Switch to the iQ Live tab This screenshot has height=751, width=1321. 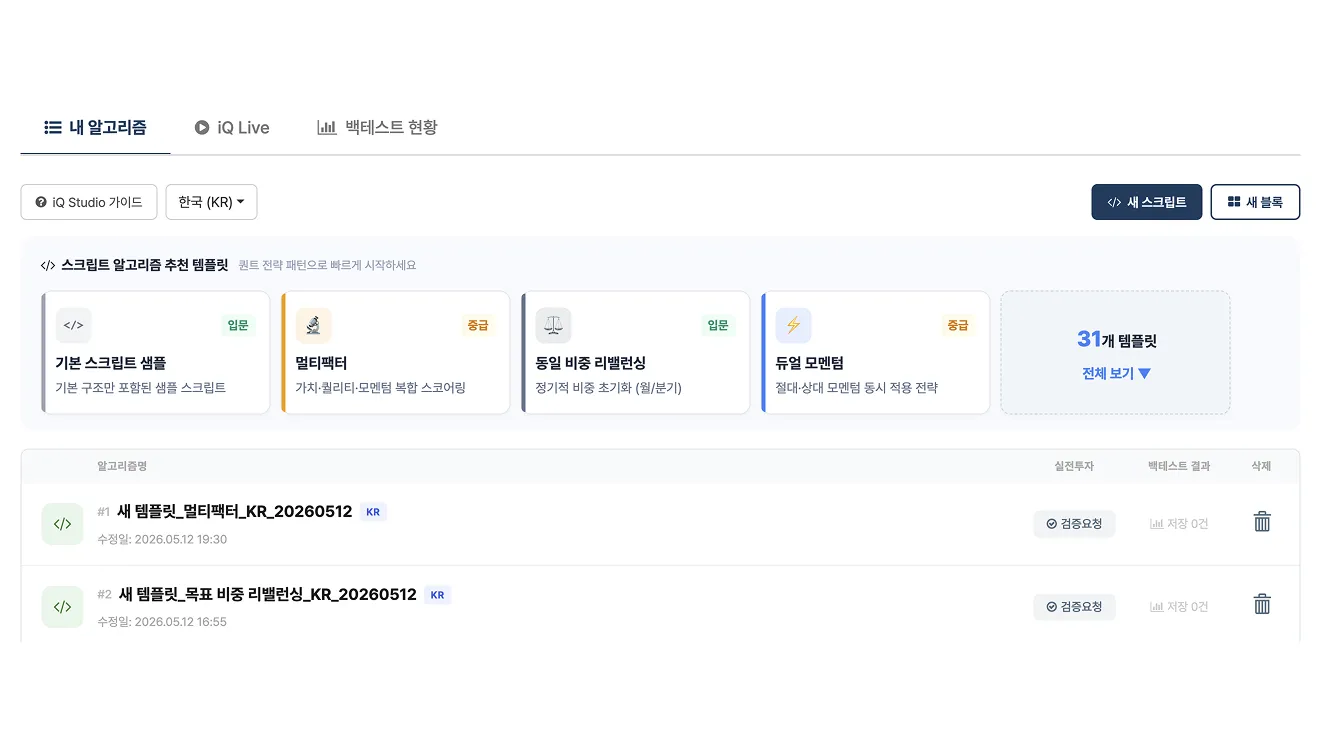click(x=232, y=128)
